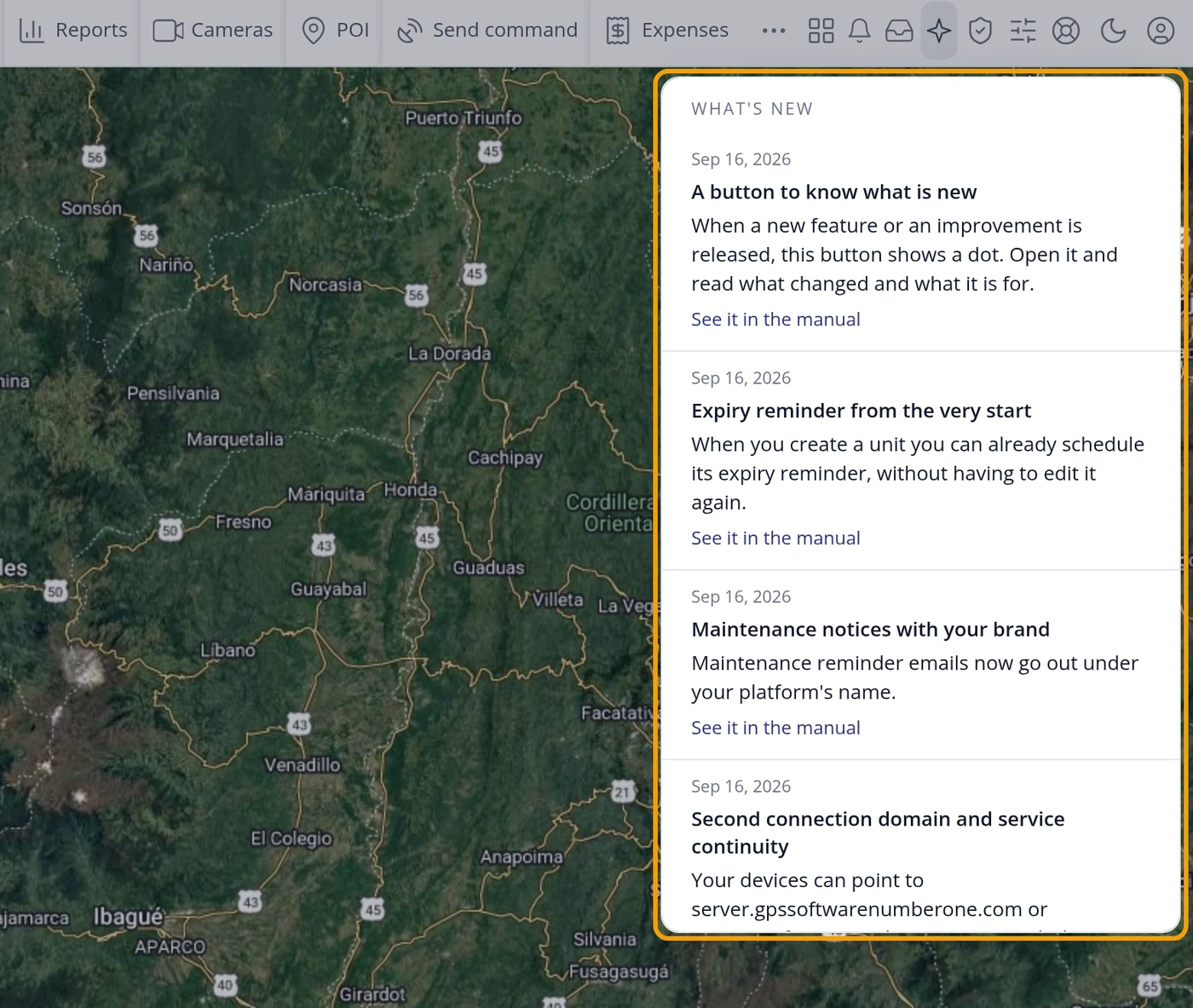Click 'Maintenance notices with your brand' heading
The height and width of the screenshot is (1008, 1193).
(870, 630)
